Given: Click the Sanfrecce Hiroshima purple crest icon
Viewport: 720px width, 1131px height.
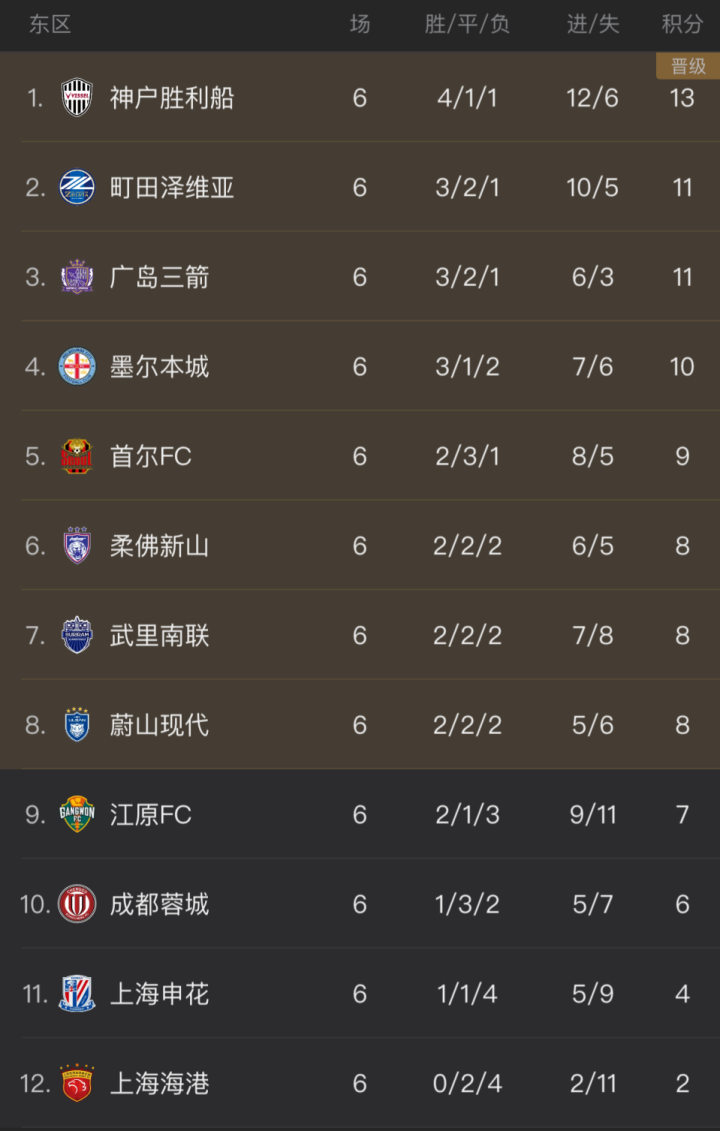Looking at the screenshot, I should tap(77, 277).
